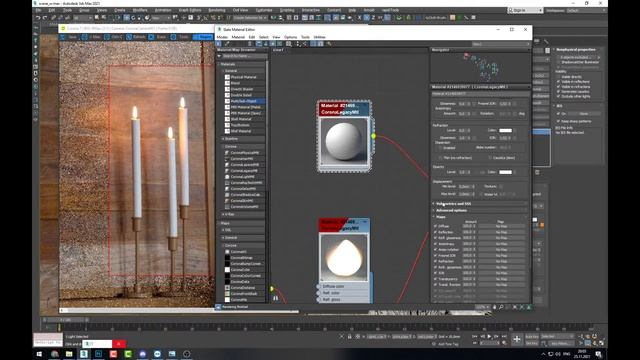Click the Windows Start button
Image resolution: width=640 pixels, height=360 pixels.
pyautogui.click(x=39, y=354)
